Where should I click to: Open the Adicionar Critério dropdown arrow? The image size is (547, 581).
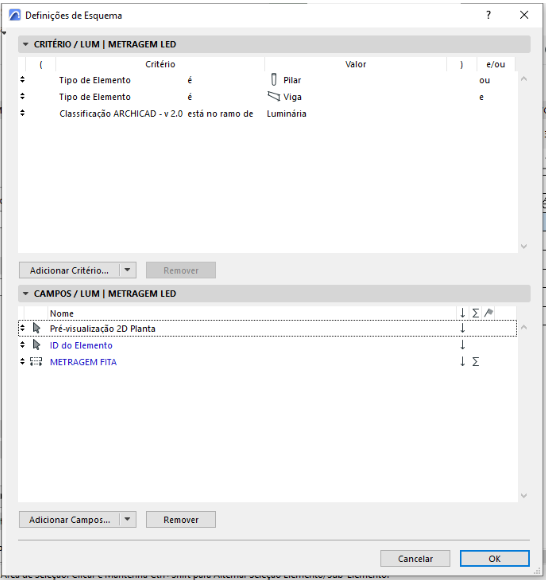coord(127,270)
